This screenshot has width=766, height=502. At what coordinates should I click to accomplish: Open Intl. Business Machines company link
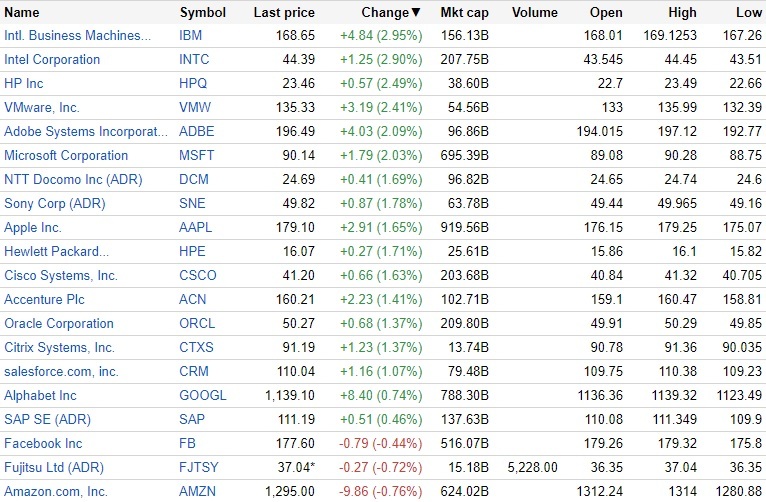click(78, 35)
